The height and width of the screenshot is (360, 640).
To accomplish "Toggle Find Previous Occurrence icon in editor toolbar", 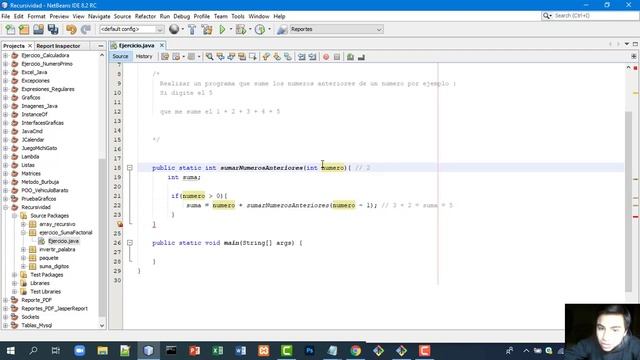I will click(x=220, y=57).
